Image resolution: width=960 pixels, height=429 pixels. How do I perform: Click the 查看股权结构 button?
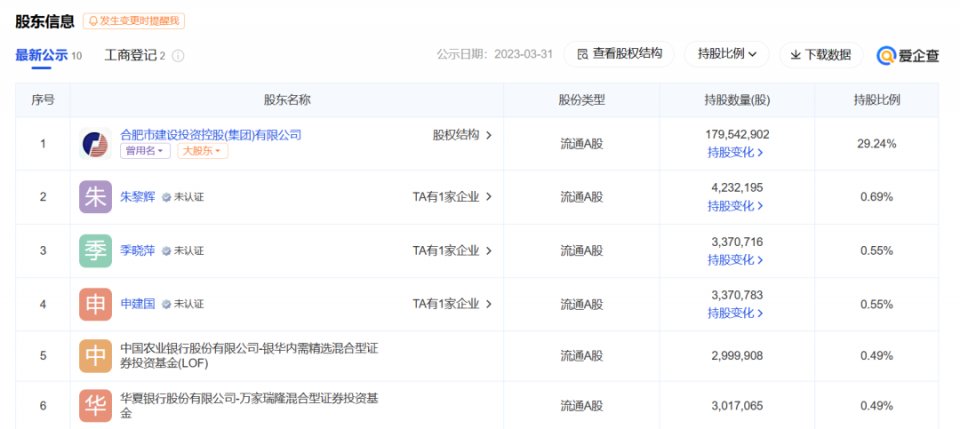(619, 54)
